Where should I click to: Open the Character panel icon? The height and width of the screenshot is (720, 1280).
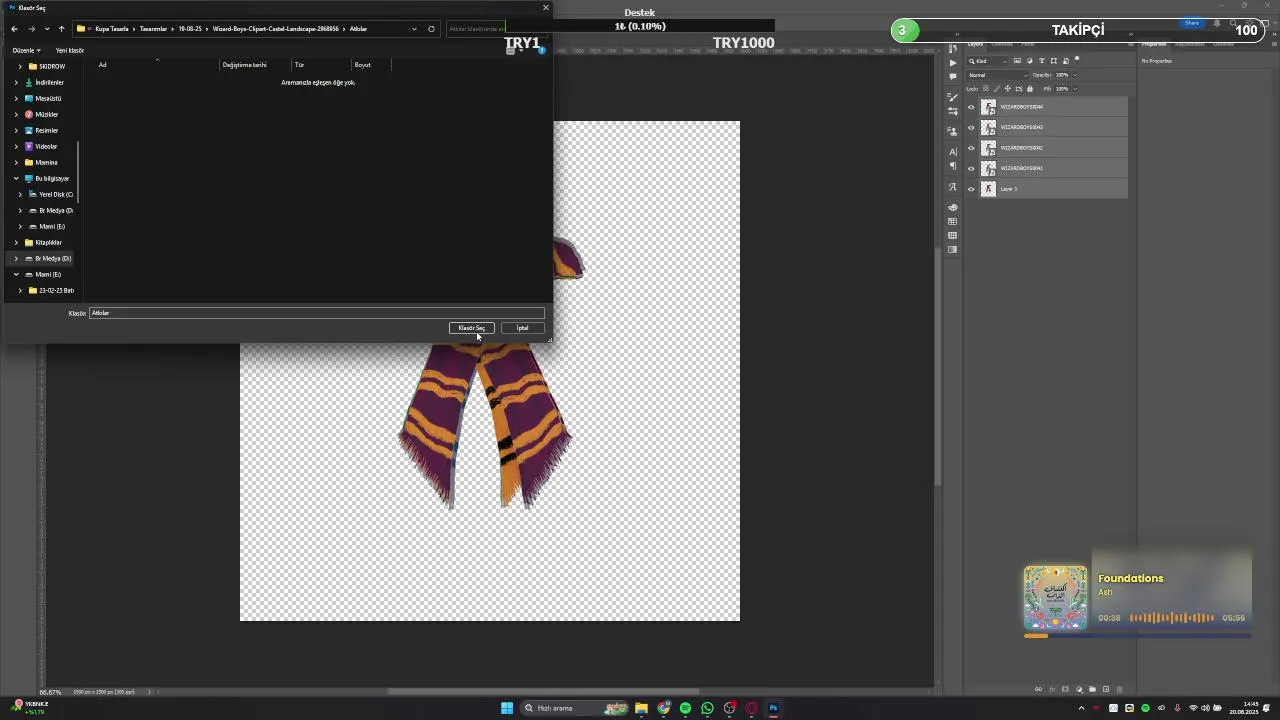pyautogui.click(x=953, y=152)
